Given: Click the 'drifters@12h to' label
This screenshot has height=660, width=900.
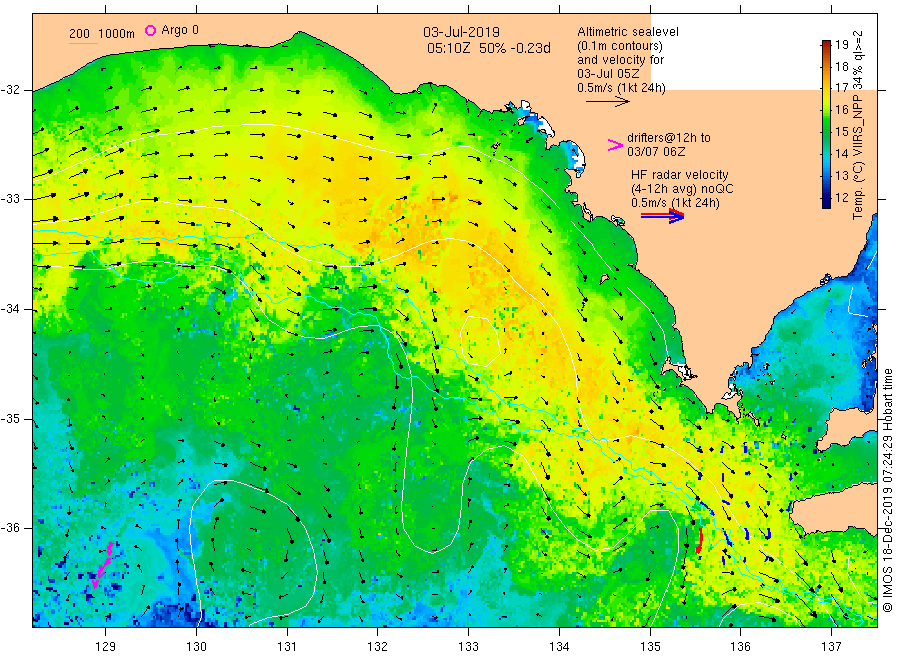Looking at the screenshot, I should click(x=669, y=138).
